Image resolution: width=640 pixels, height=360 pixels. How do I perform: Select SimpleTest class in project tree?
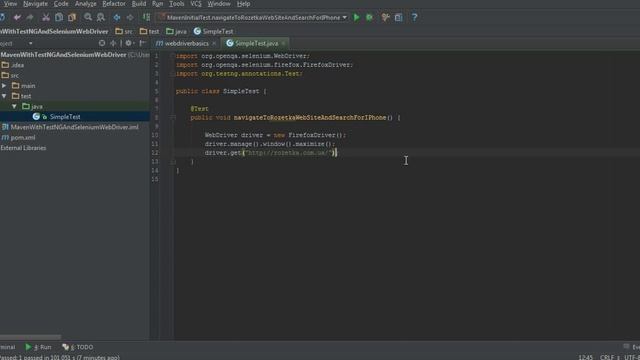57,117
